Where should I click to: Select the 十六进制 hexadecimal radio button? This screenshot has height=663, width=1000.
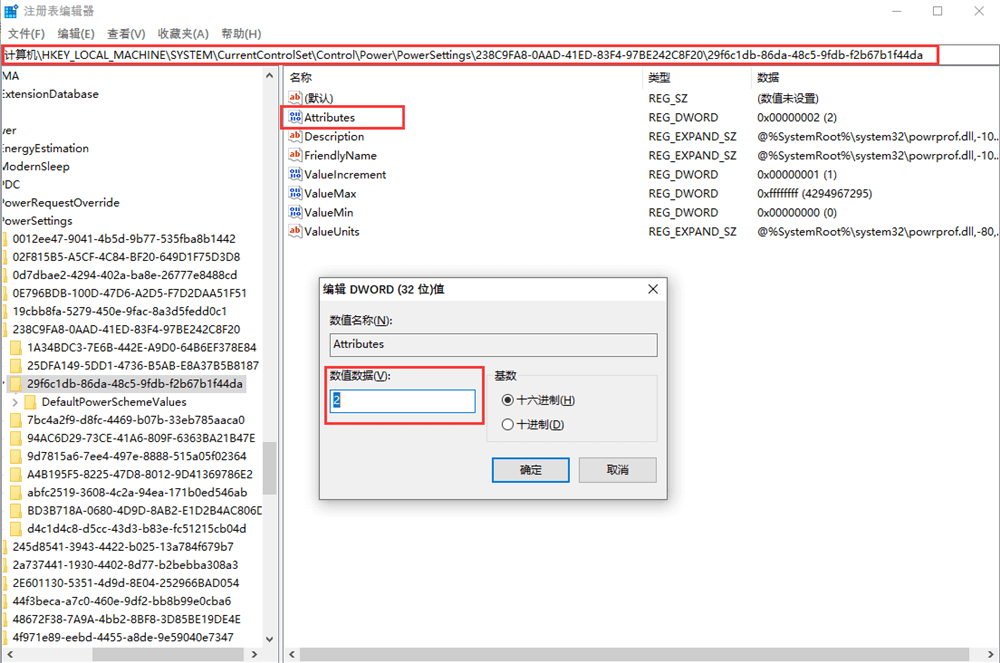pos(508,400)
